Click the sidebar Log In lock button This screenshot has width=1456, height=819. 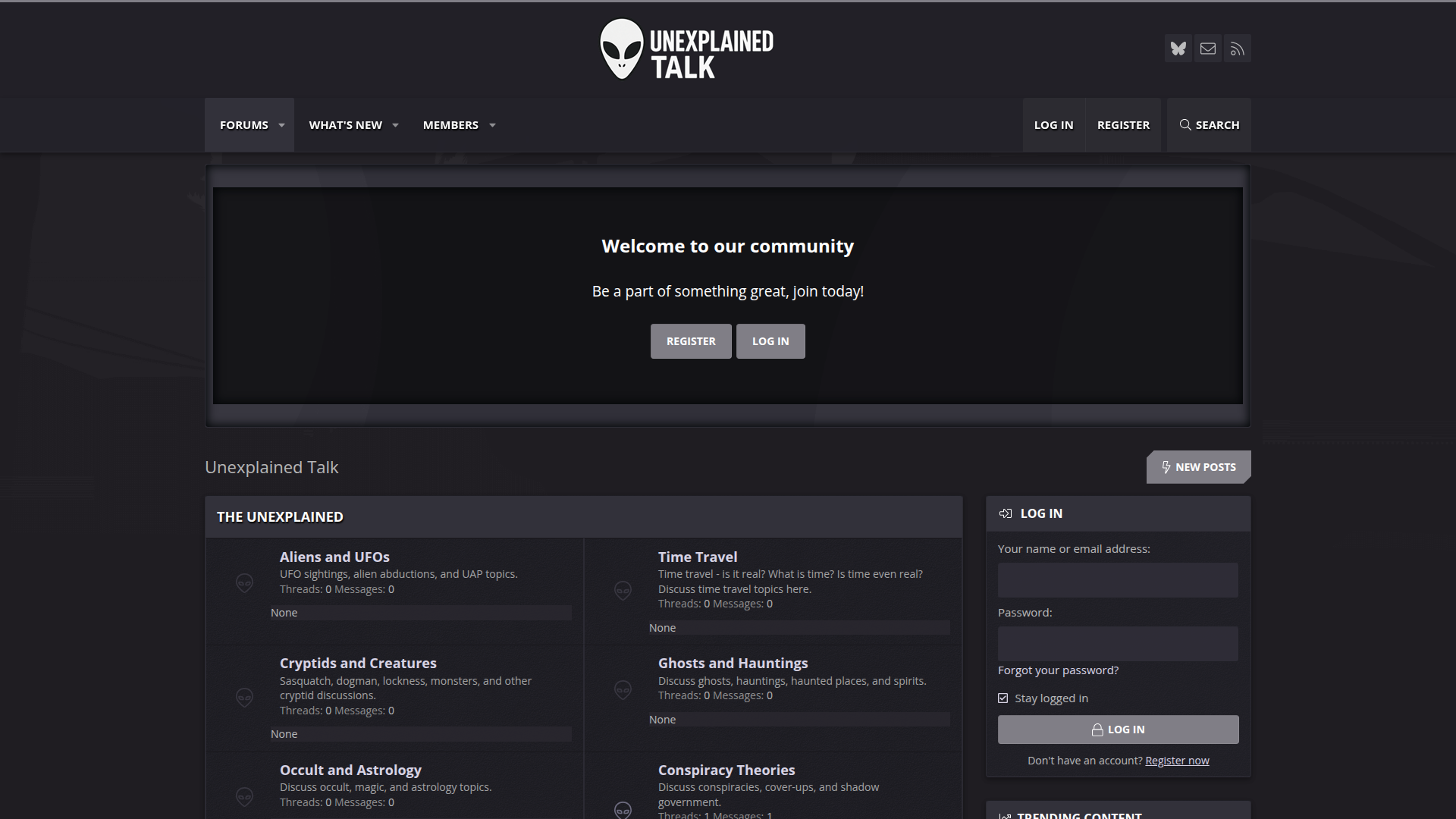tap(1118, 730)
